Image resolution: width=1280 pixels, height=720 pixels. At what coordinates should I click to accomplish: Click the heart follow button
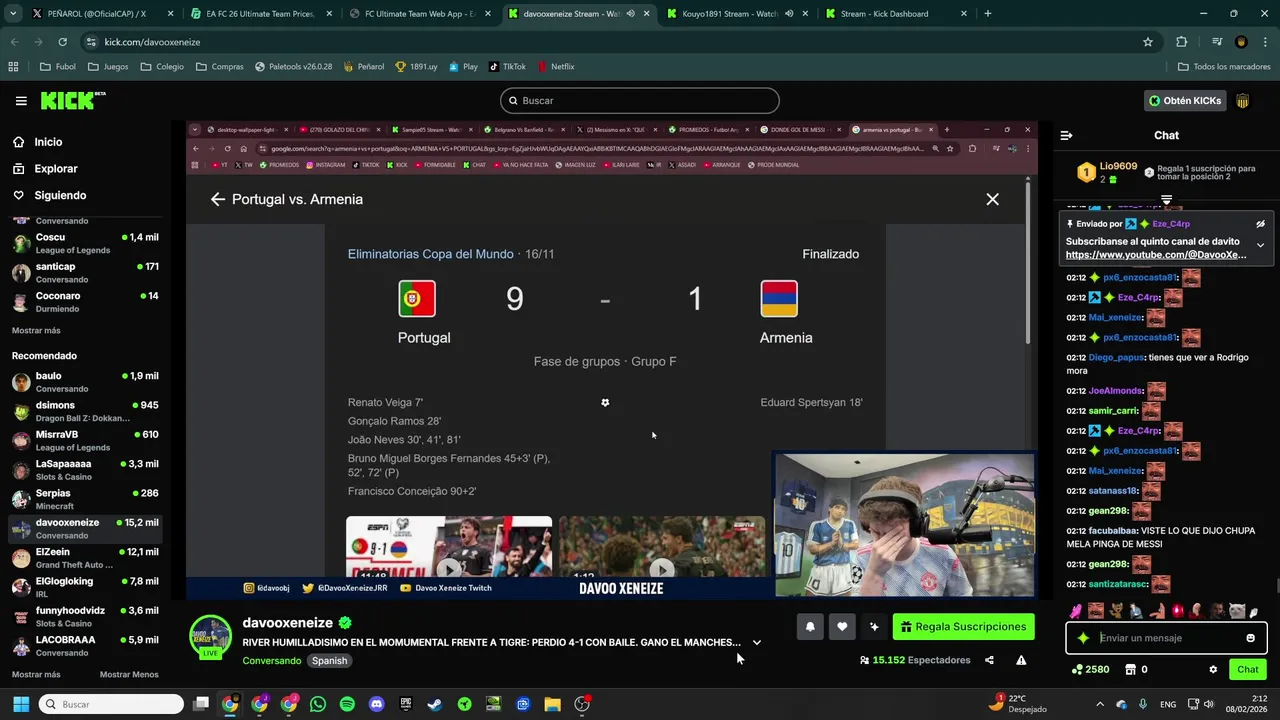pos(842,627)
